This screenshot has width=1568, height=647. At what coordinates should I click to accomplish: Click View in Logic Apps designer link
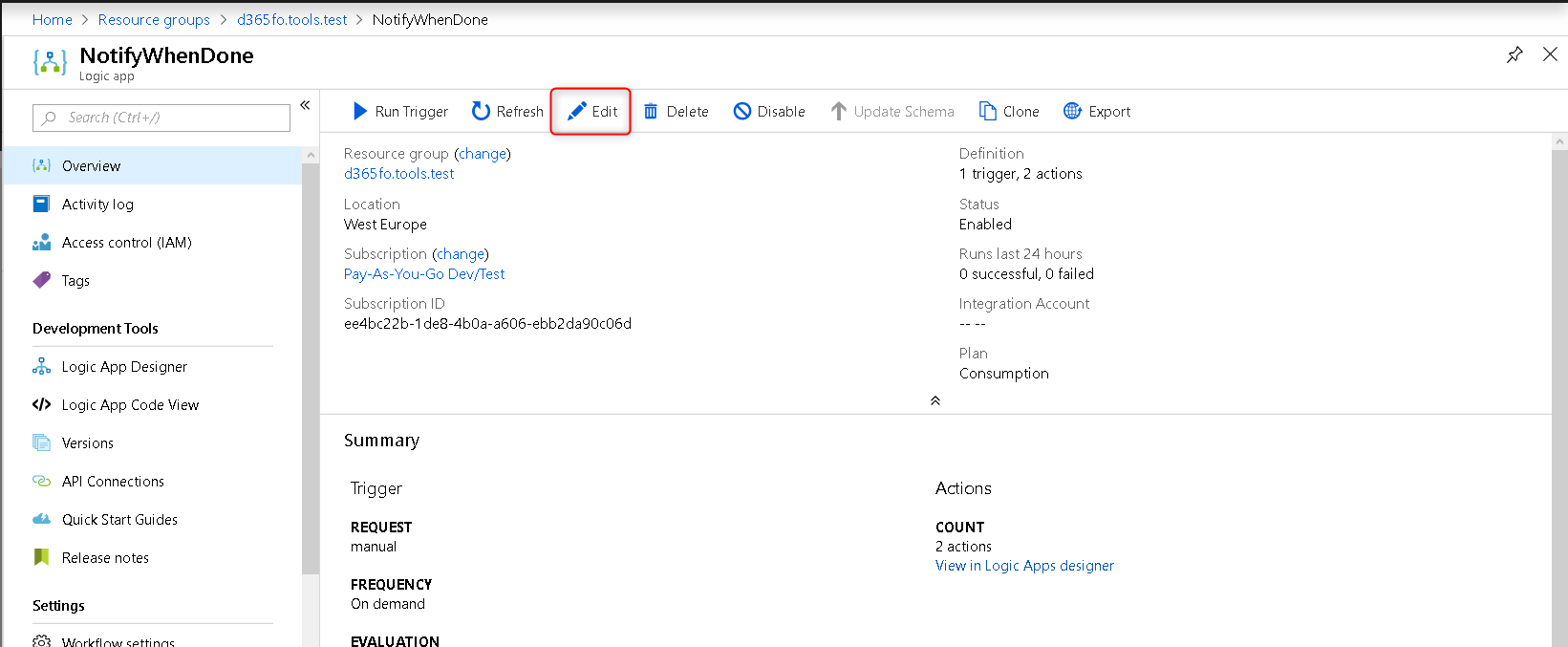pyautogui.click(x=1024, y=566)
